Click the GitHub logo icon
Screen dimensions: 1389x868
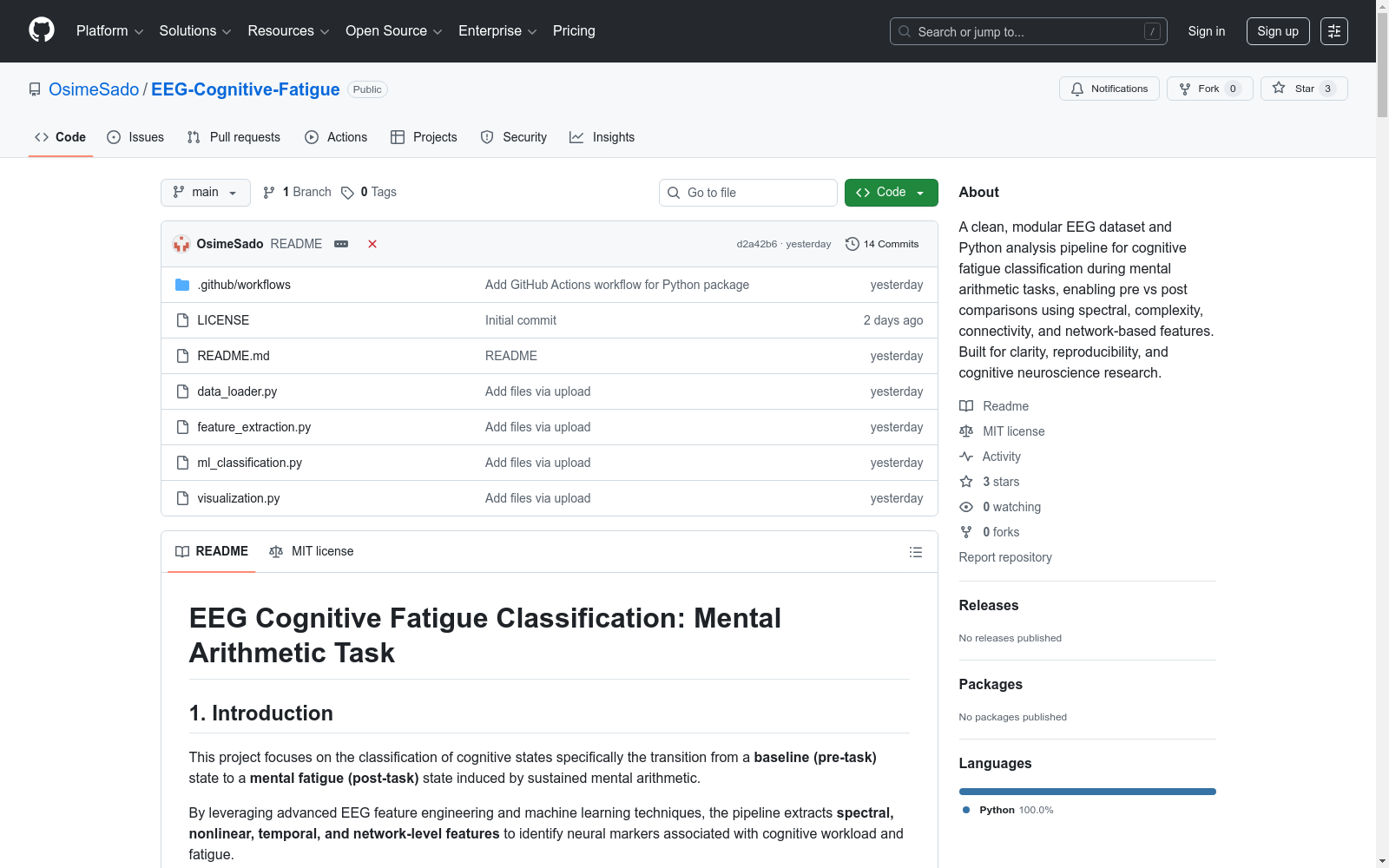42,30
